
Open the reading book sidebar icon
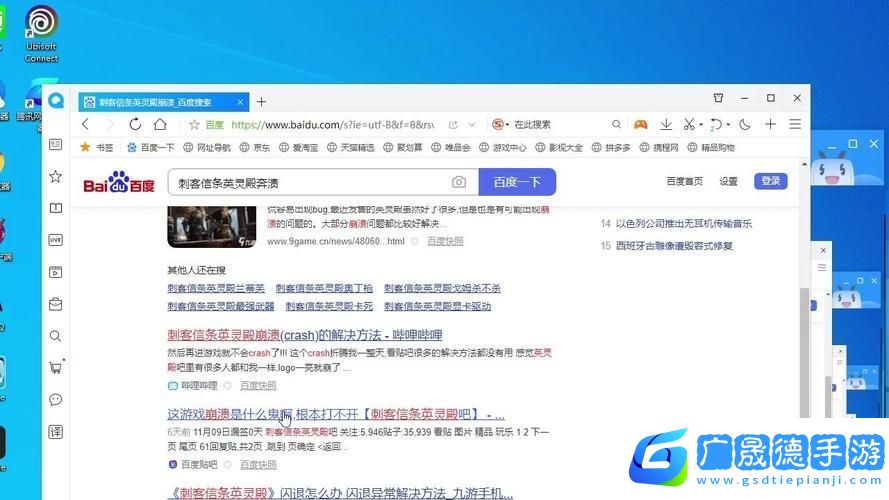56,208
